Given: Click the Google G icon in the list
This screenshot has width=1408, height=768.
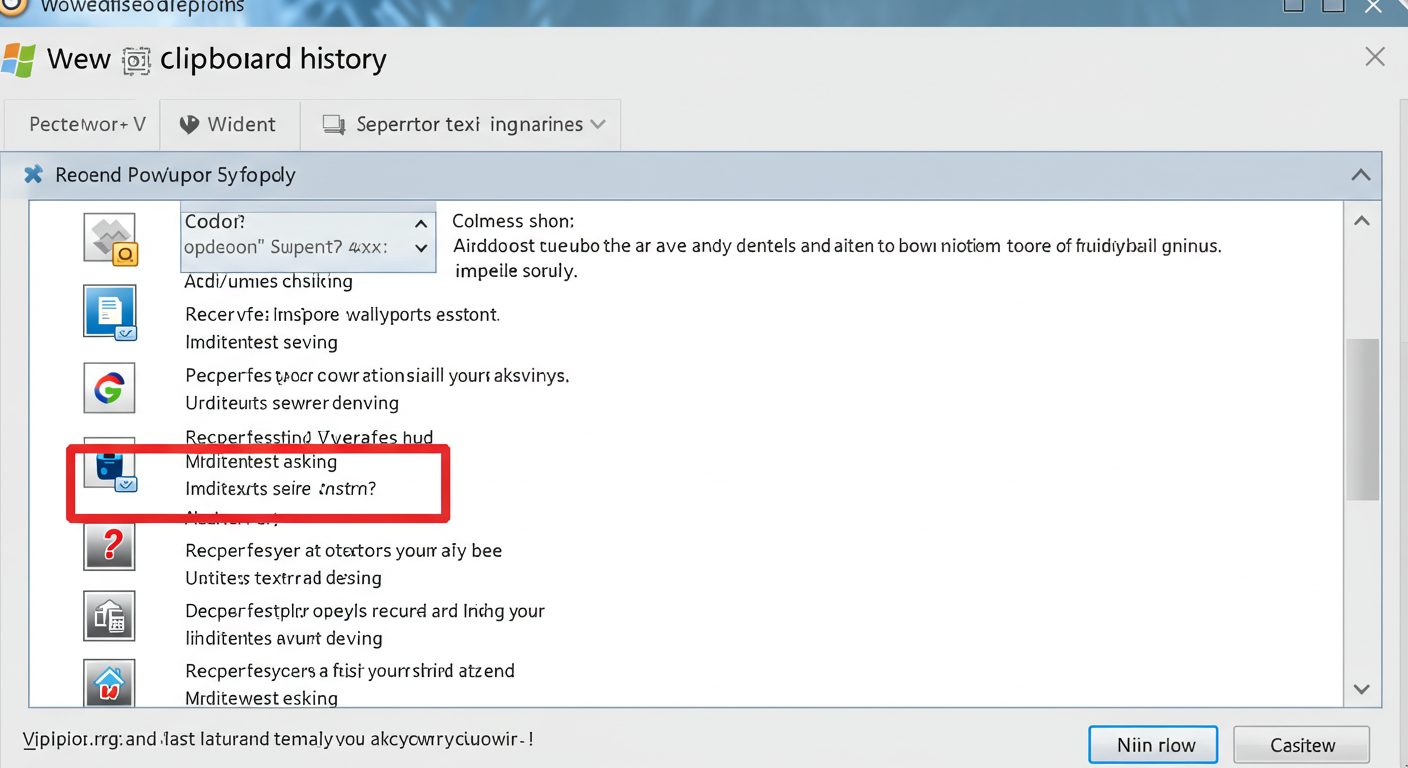Looking at the screenshot, I should [x=109, y=388].
